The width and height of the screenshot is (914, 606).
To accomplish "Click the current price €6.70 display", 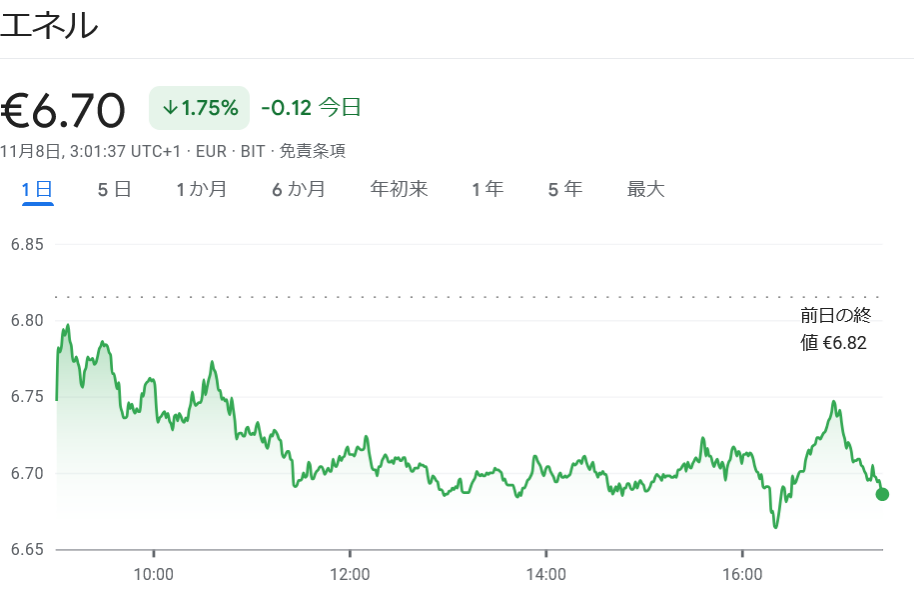I will tap(62, 108).
